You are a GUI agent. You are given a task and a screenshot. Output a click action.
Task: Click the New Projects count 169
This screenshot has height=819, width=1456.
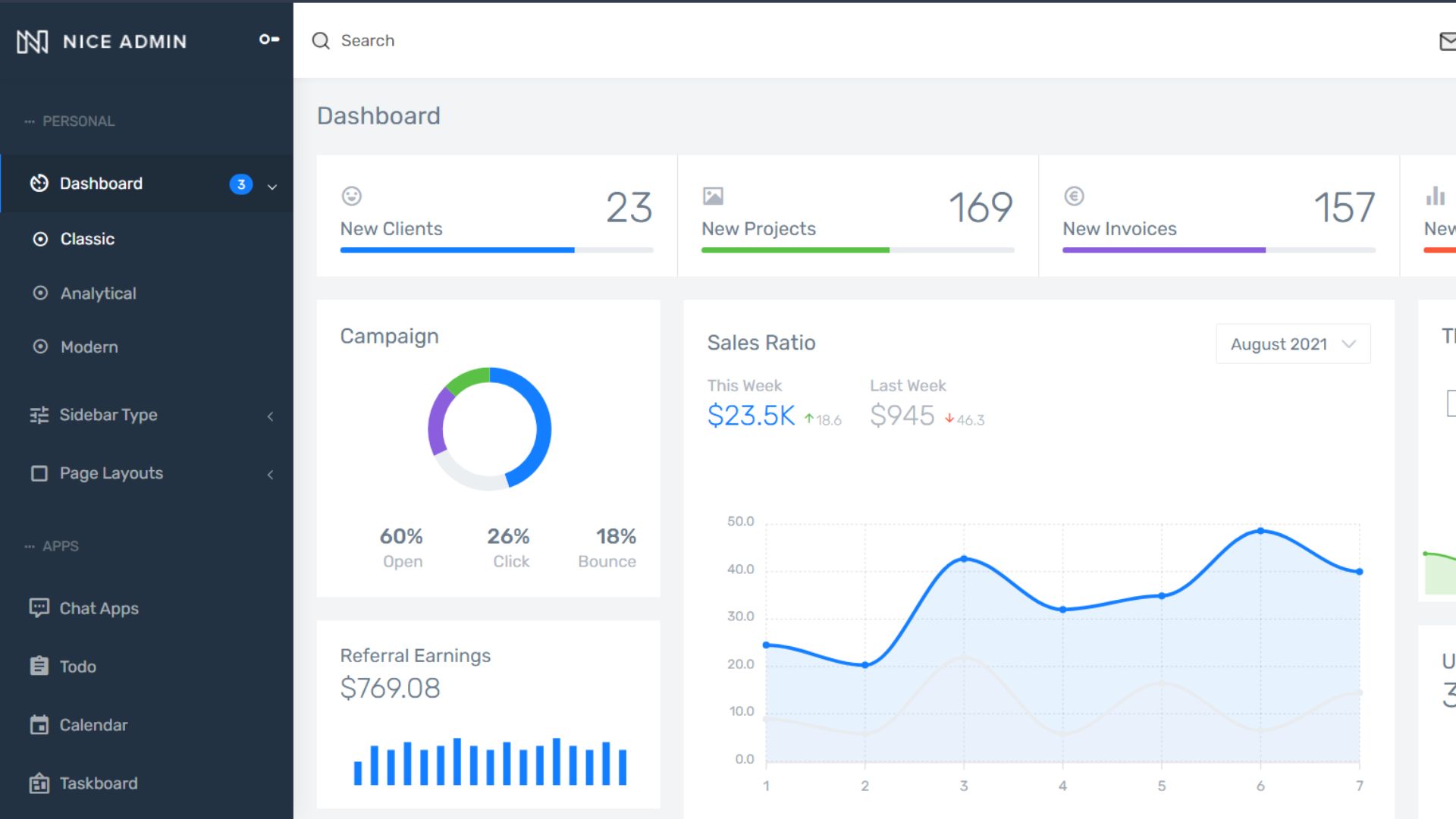click(981, 208)
